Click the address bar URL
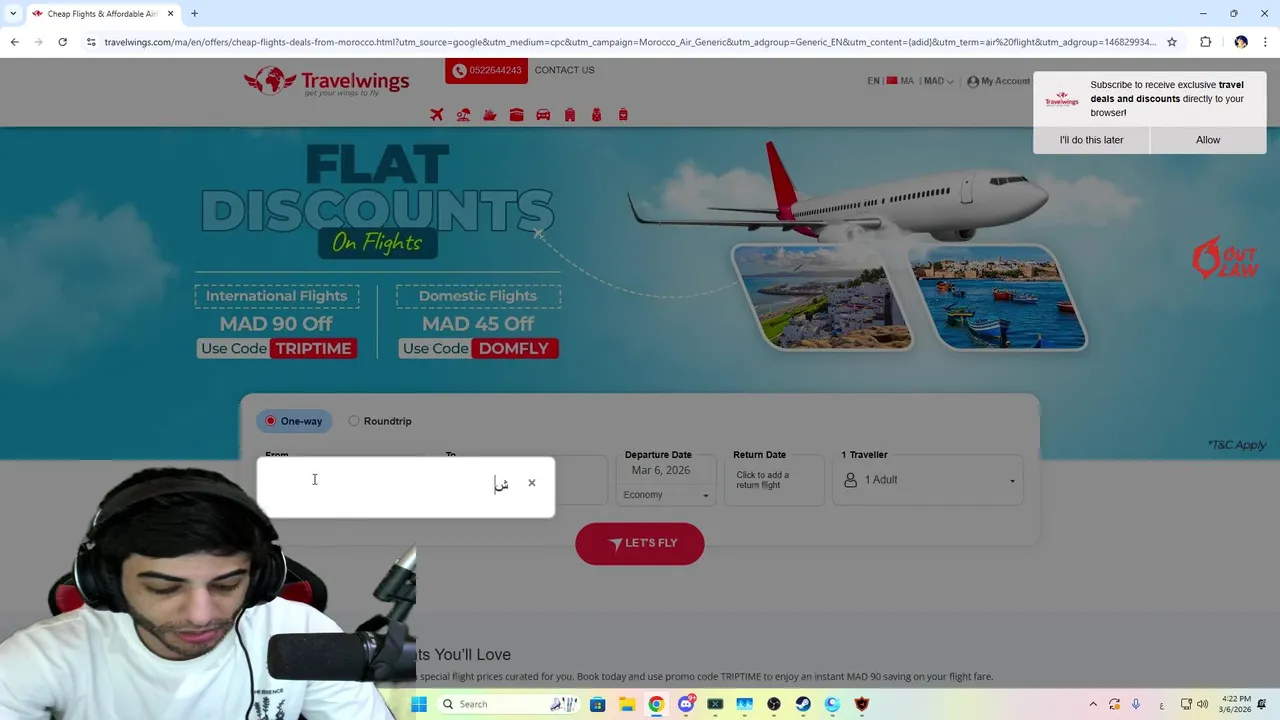The image size is (1280, 720). [630, 42]
